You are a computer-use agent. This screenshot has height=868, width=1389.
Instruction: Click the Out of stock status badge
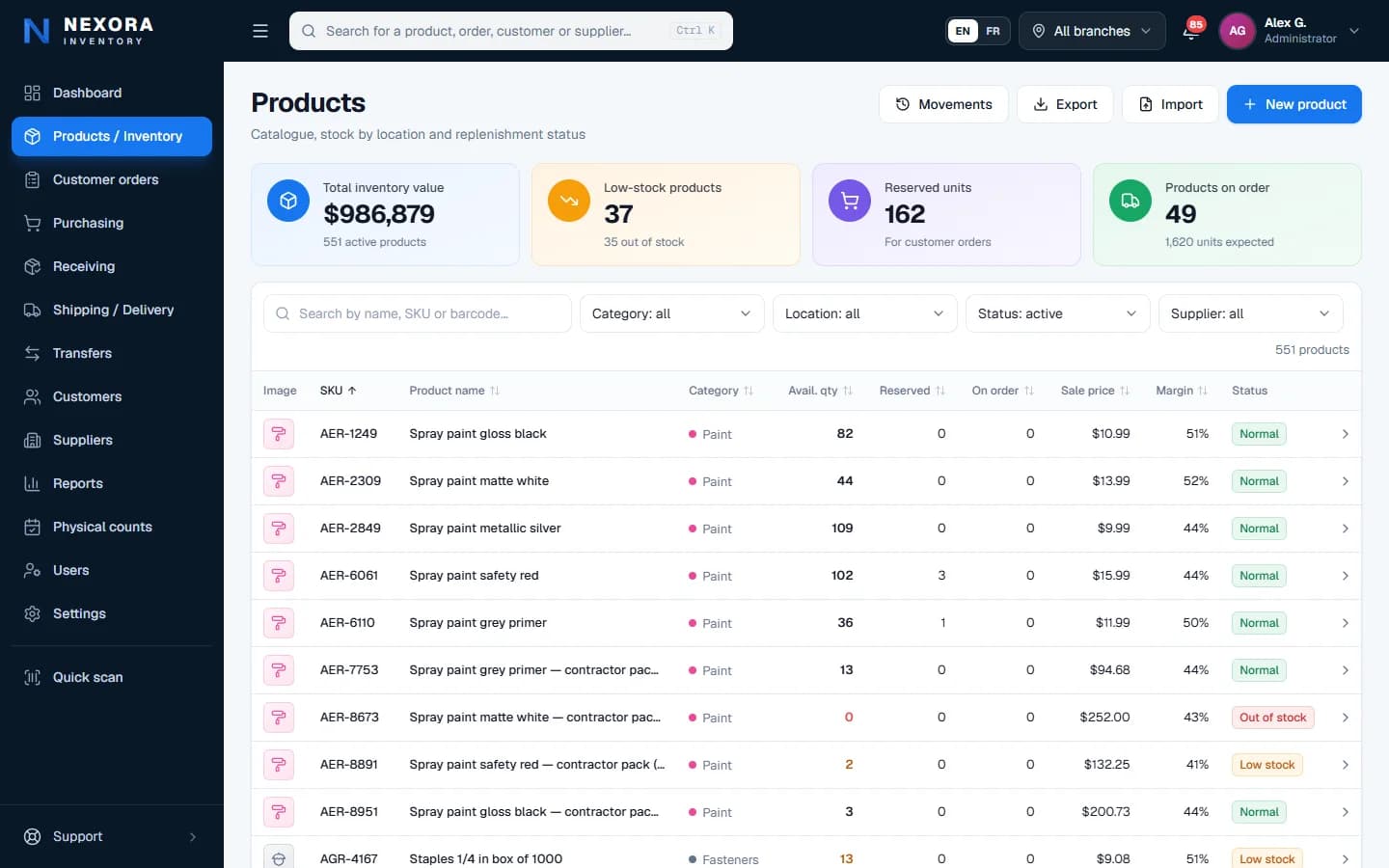coord(1273,718)
